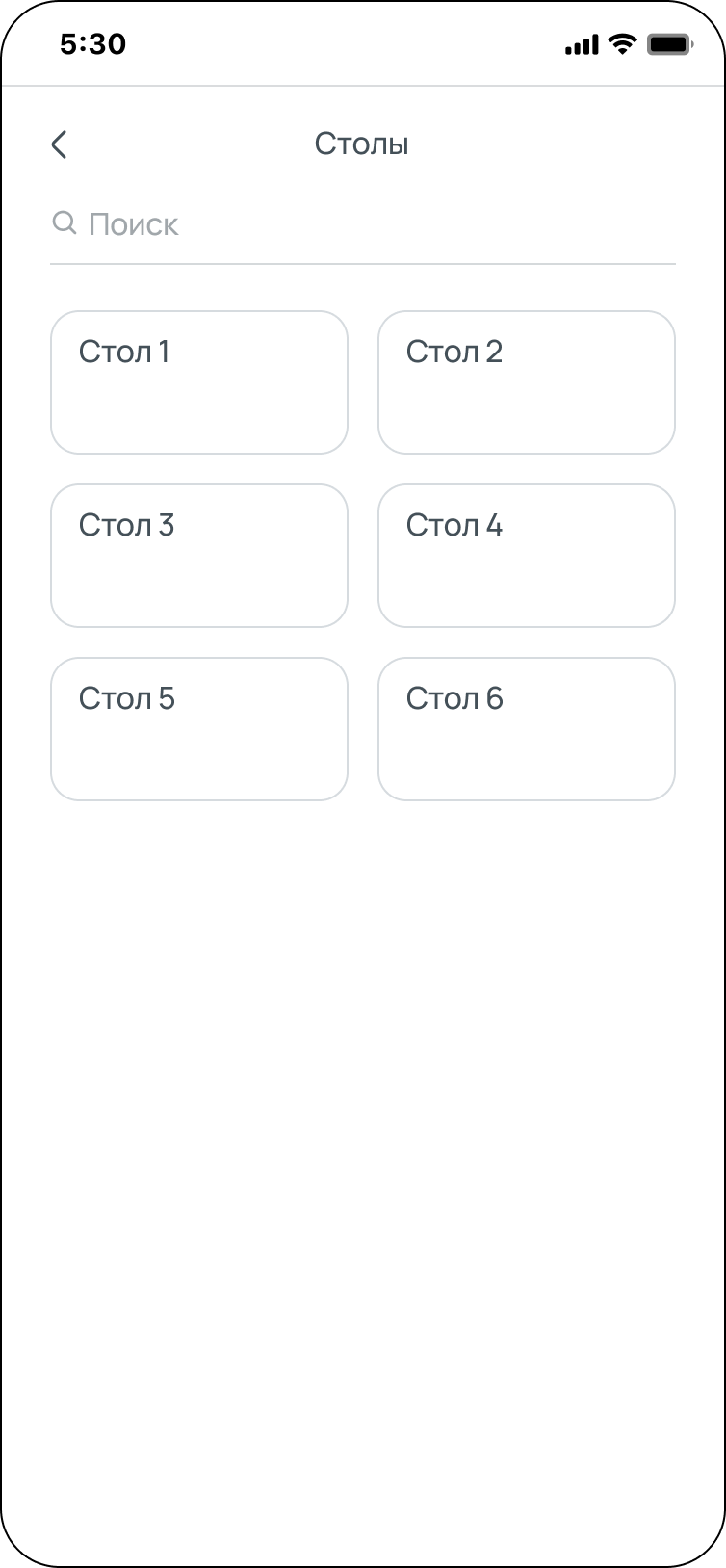Focus the Поиск search field
The image size is (726, 1568).
tap(376, 225)
